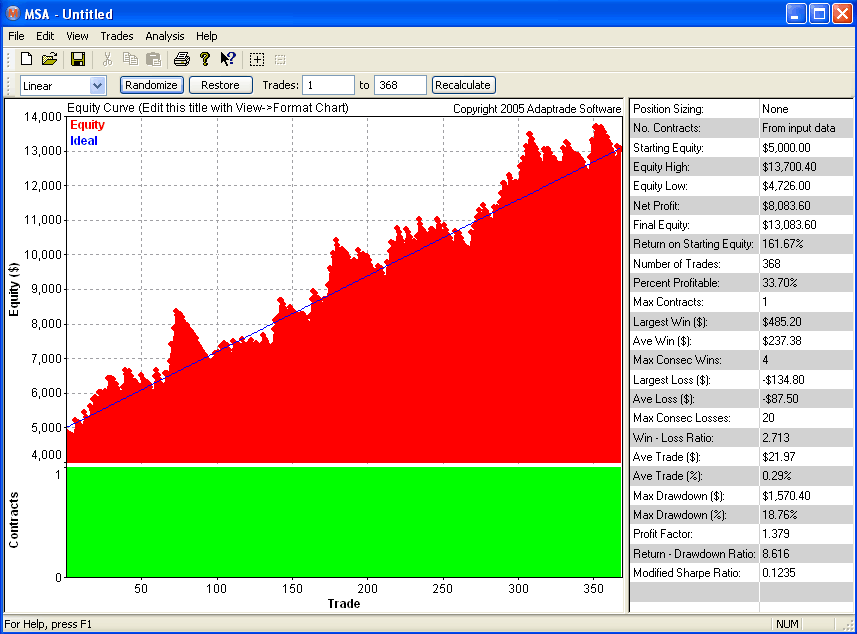Activate the context help pointer icon

coord(228,60)
